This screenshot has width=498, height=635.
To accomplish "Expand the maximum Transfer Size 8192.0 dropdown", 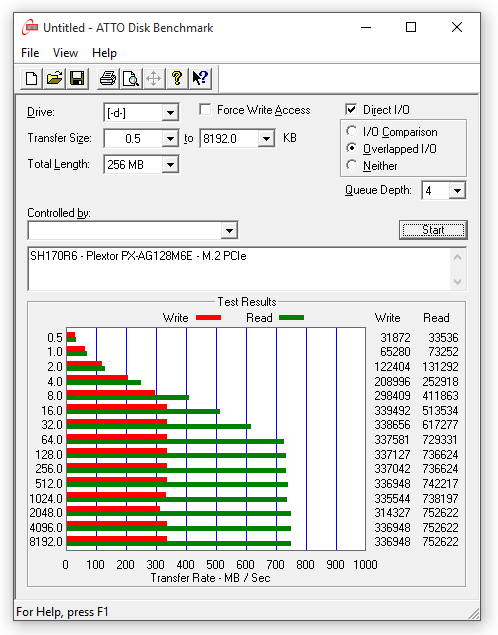I will [266, 139].
